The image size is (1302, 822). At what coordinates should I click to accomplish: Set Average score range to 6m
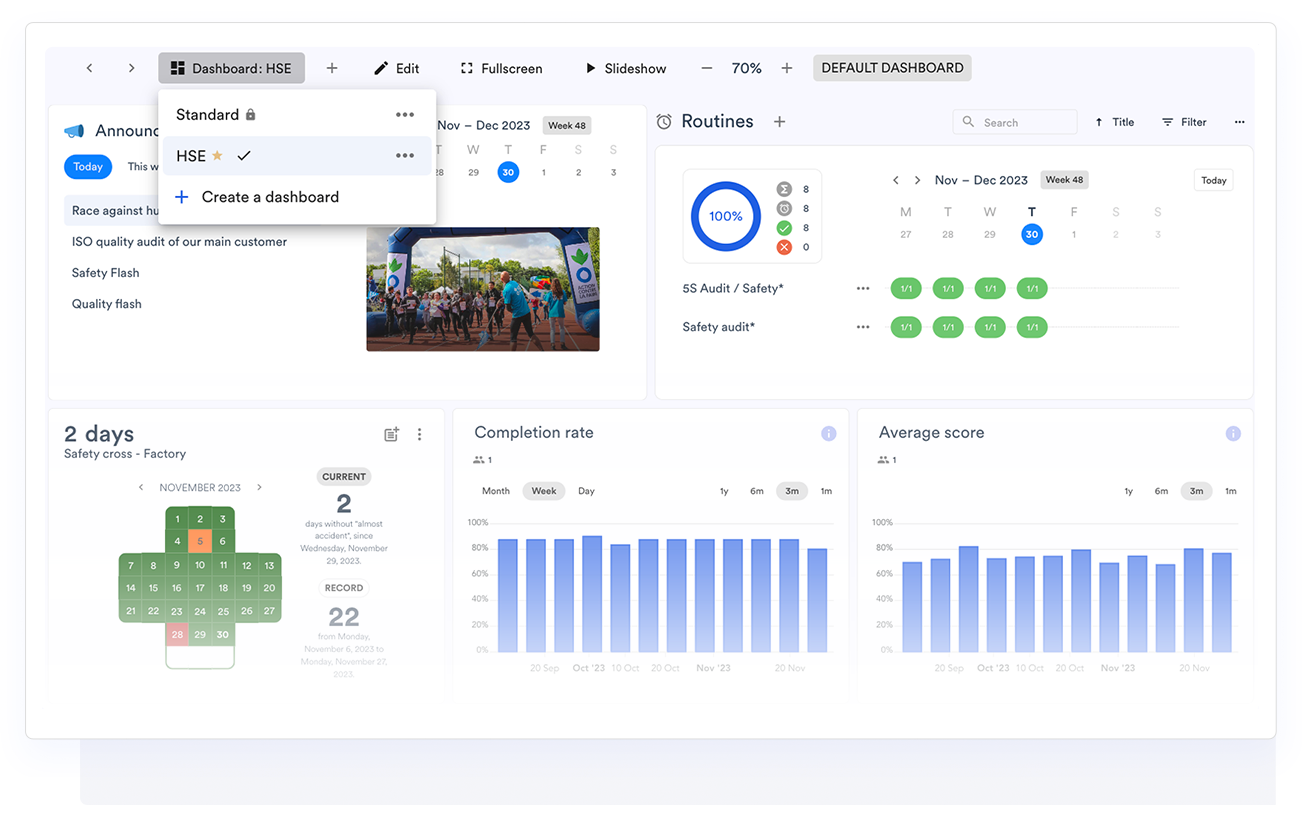[x=1161, y=491]
